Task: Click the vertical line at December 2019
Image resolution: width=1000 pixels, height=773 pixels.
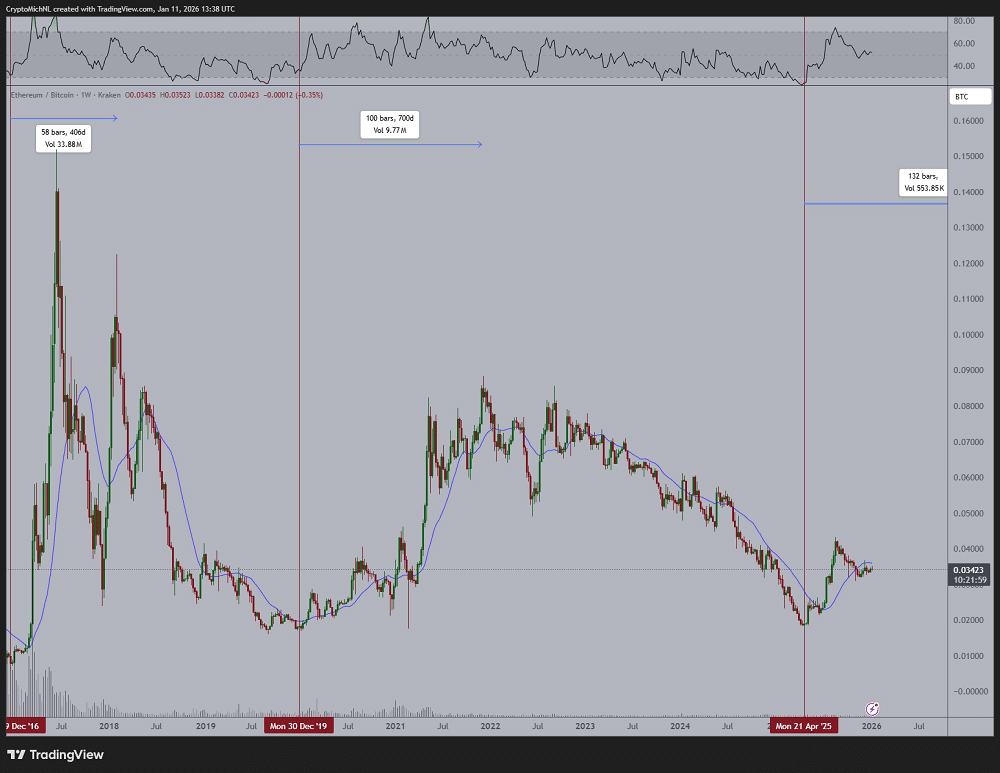Action: coord(299,400)
